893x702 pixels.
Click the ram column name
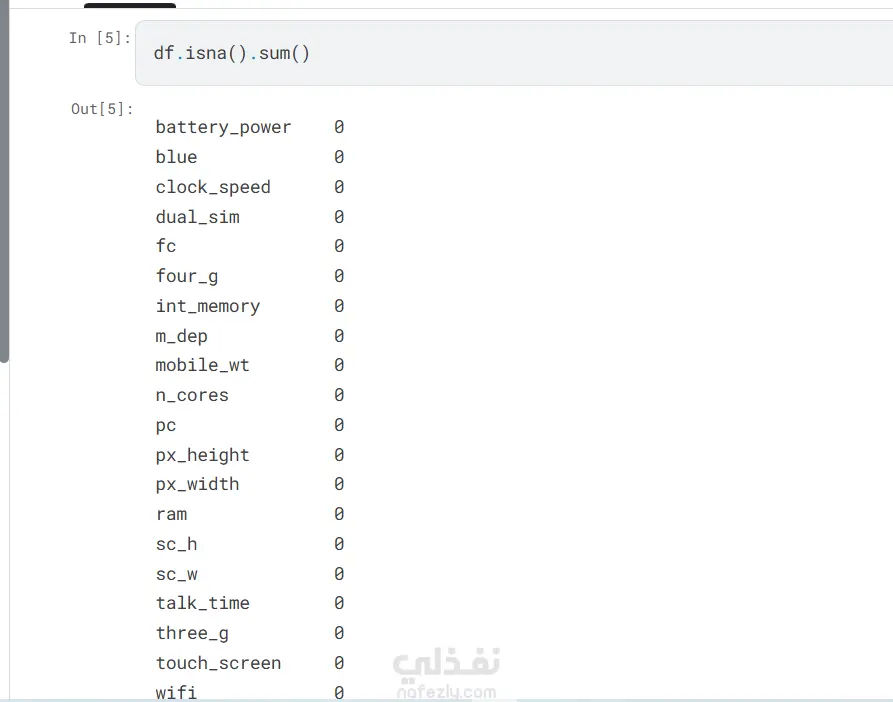[171, 514]
